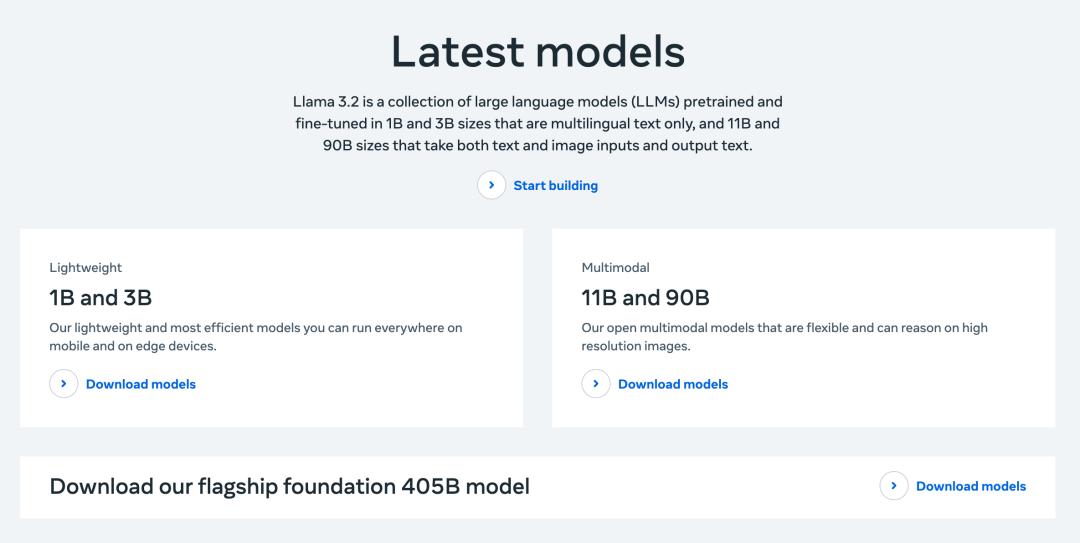Click the Llama 3.2 description paragraph

point(538,124)
